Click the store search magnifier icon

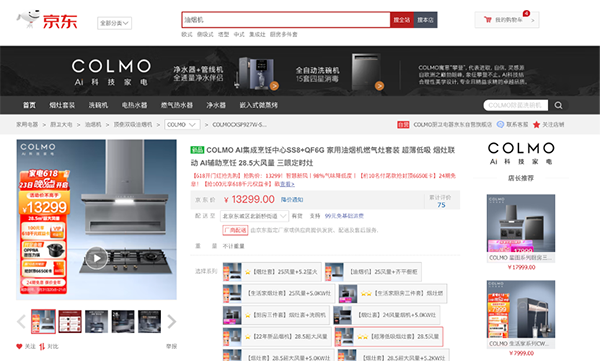tap(558, 105)
